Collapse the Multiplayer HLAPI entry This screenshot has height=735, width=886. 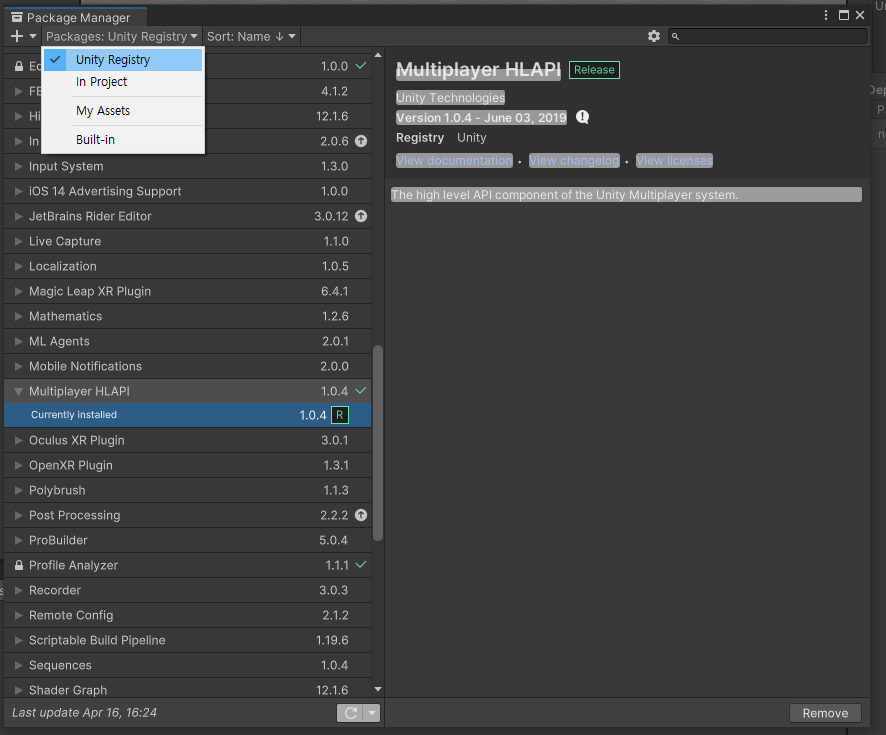pos(17,391)
